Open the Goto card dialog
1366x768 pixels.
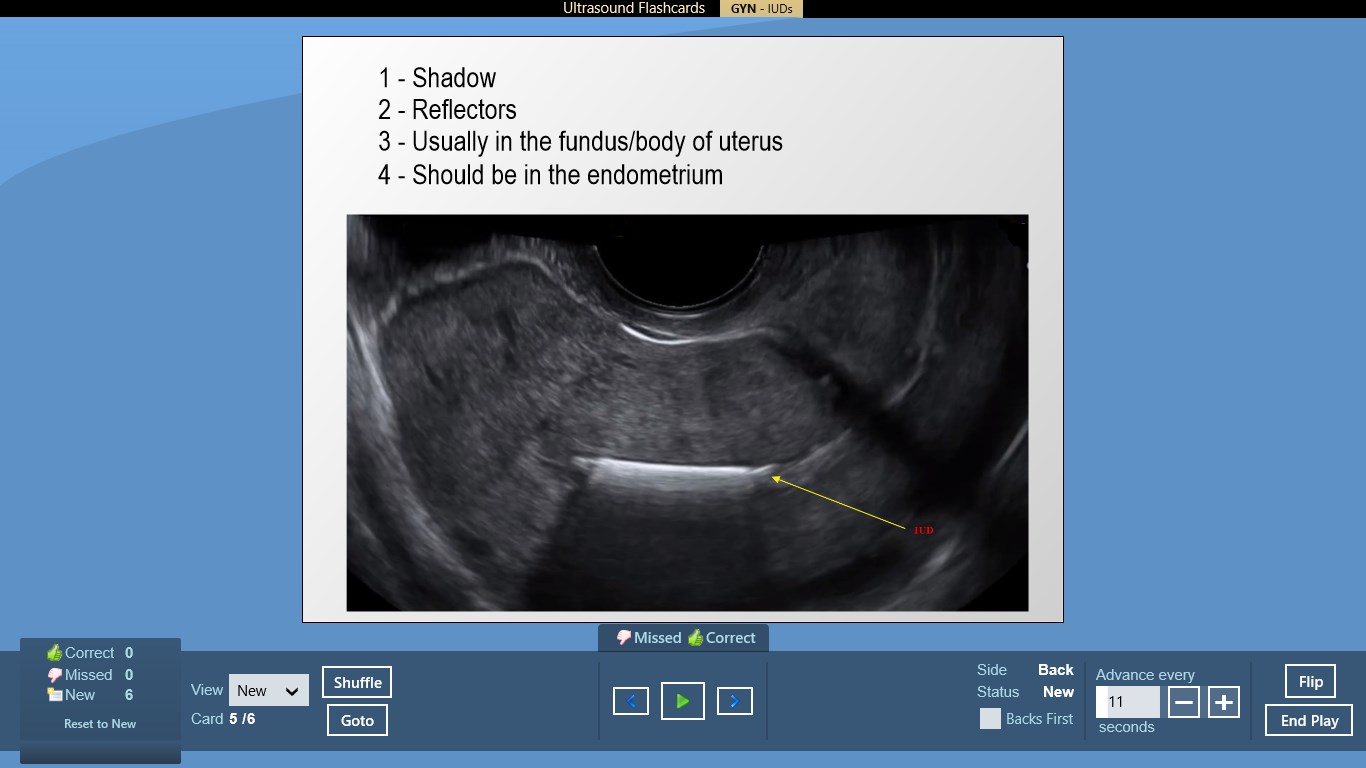357,720
